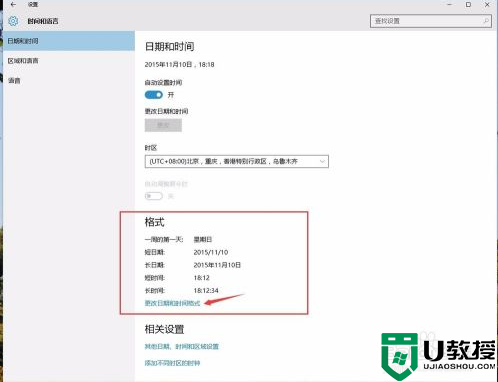This screenshot has height=382, width=498.
Task: Open 添加不同时区的时钟 link
Action: point(172,363)
